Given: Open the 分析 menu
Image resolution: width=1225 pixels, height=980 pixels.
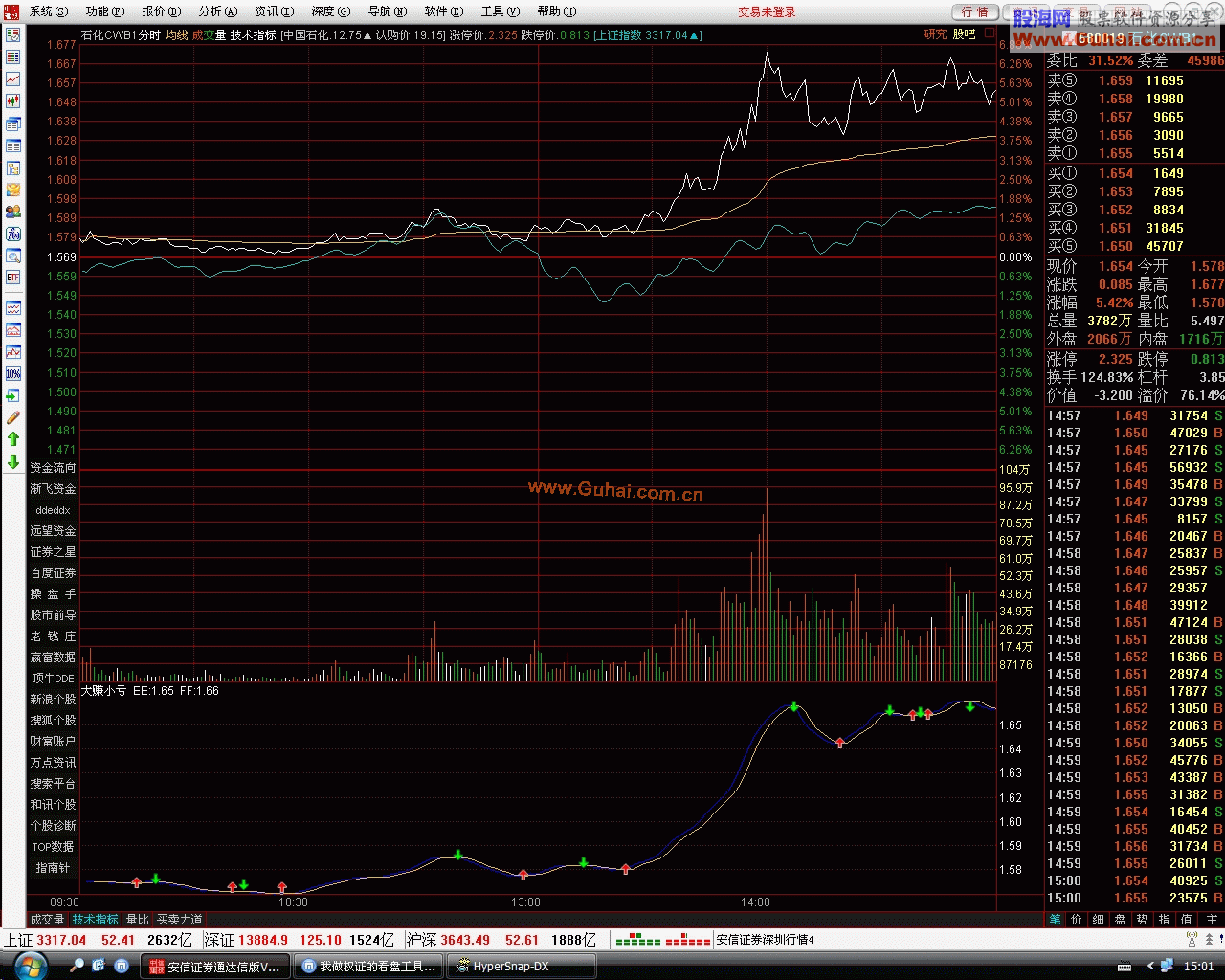Looking at the screenshot, I should click(x=218, y=11).
